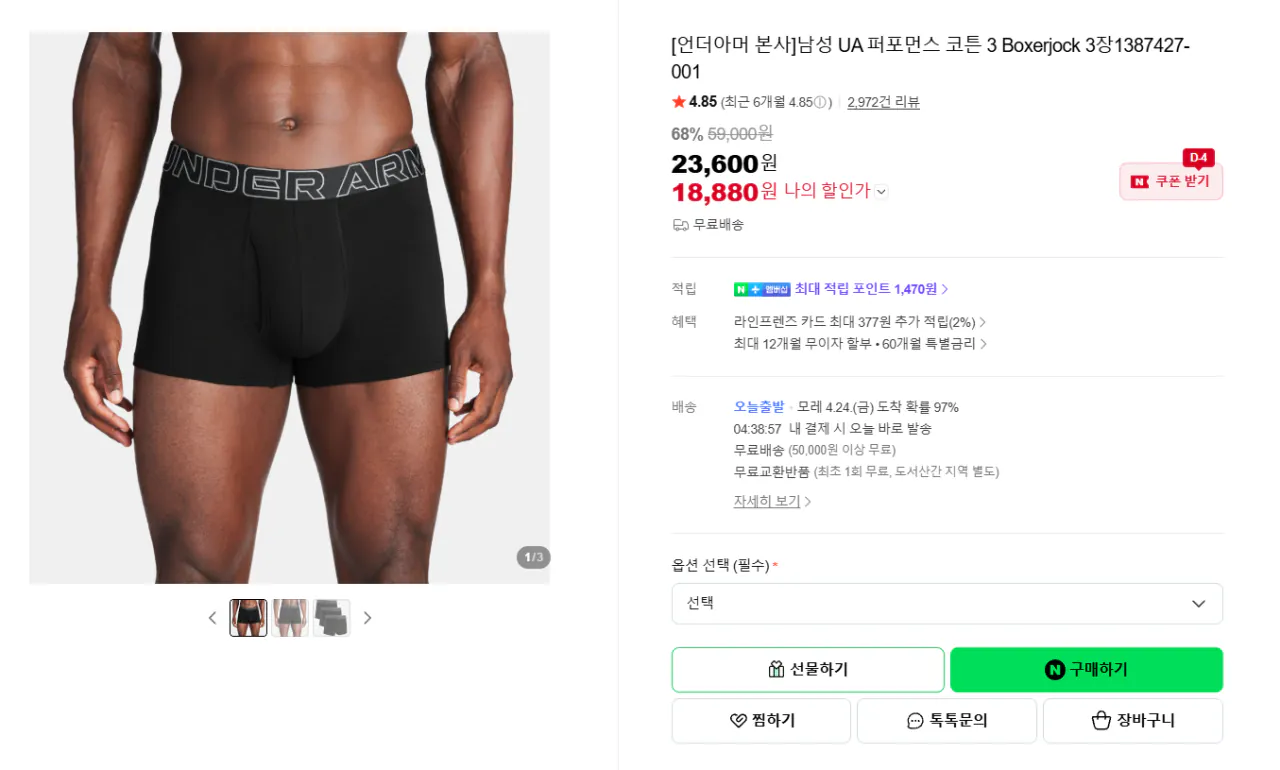Click the shopping cart icon in 장바구니
1280x770 pixels.
pos(1104,720)
